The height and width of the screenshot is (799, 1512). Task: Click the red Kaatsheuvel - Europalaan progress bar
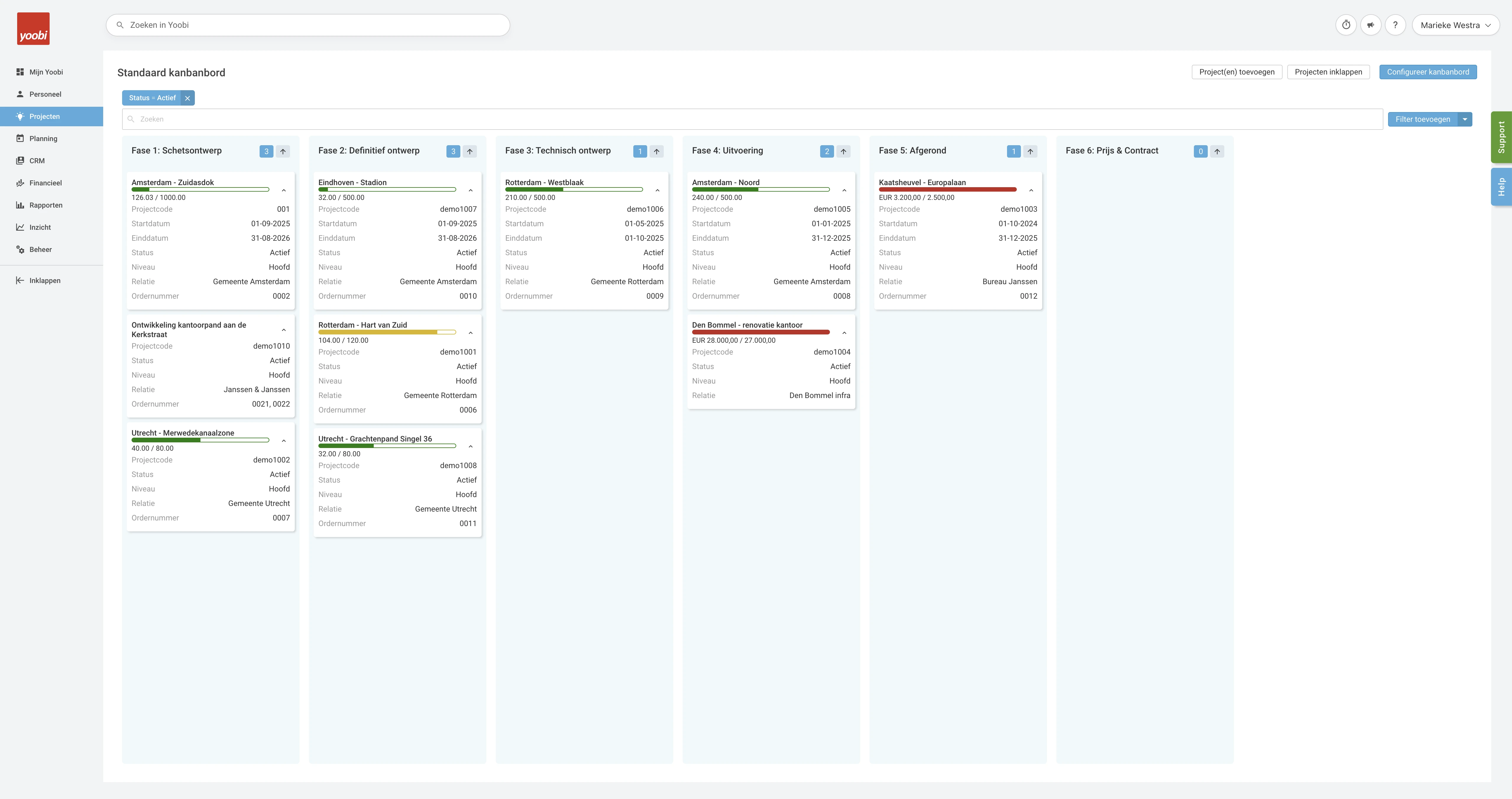(947, 190)
